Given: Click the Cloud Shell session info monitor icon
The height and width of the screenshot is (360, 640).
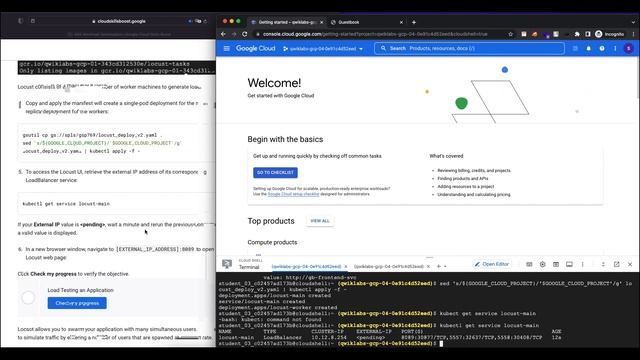Looking at the screenshot, I should (x=569, y=264).
